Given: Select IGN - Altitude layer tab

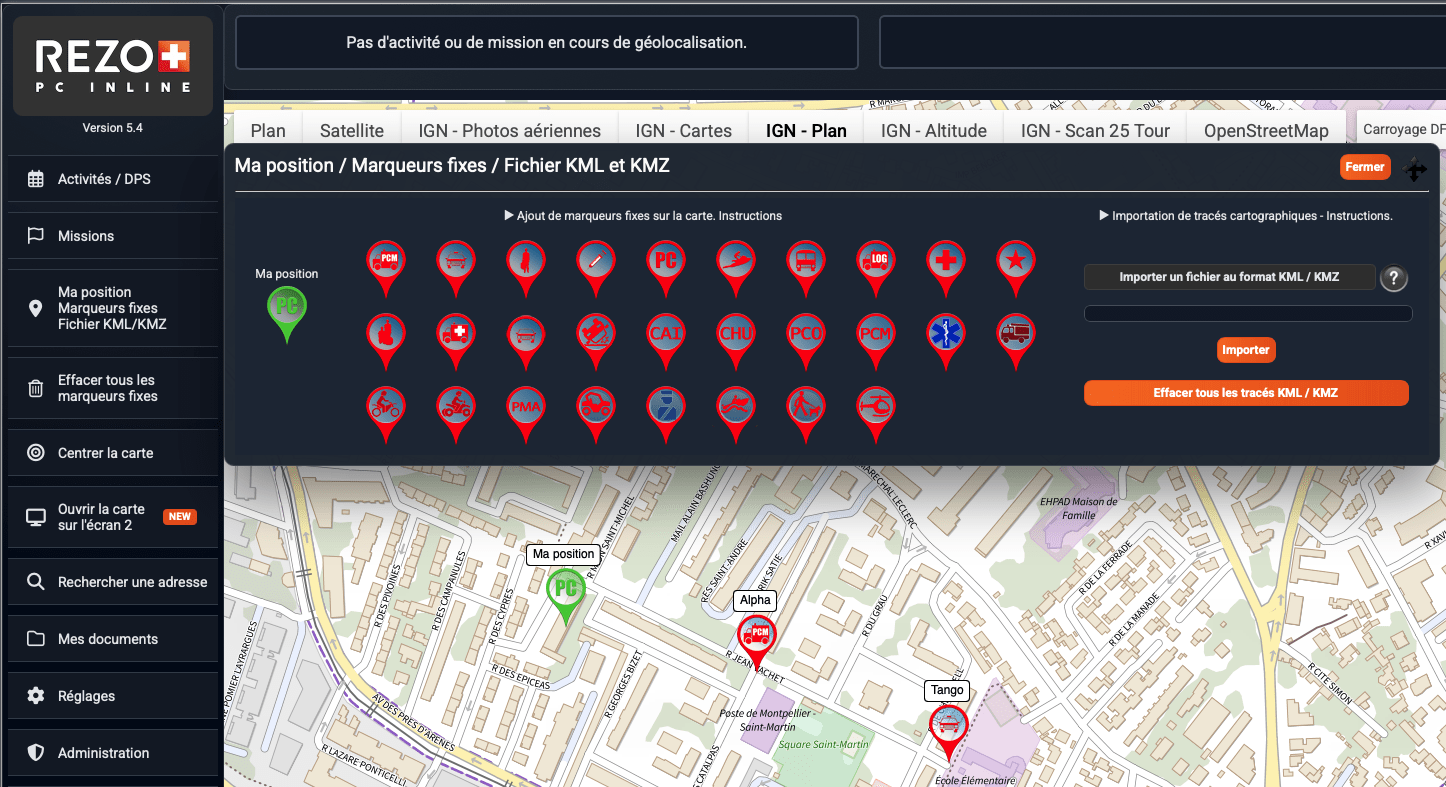Looking at the screenshot, I should 934,130.
